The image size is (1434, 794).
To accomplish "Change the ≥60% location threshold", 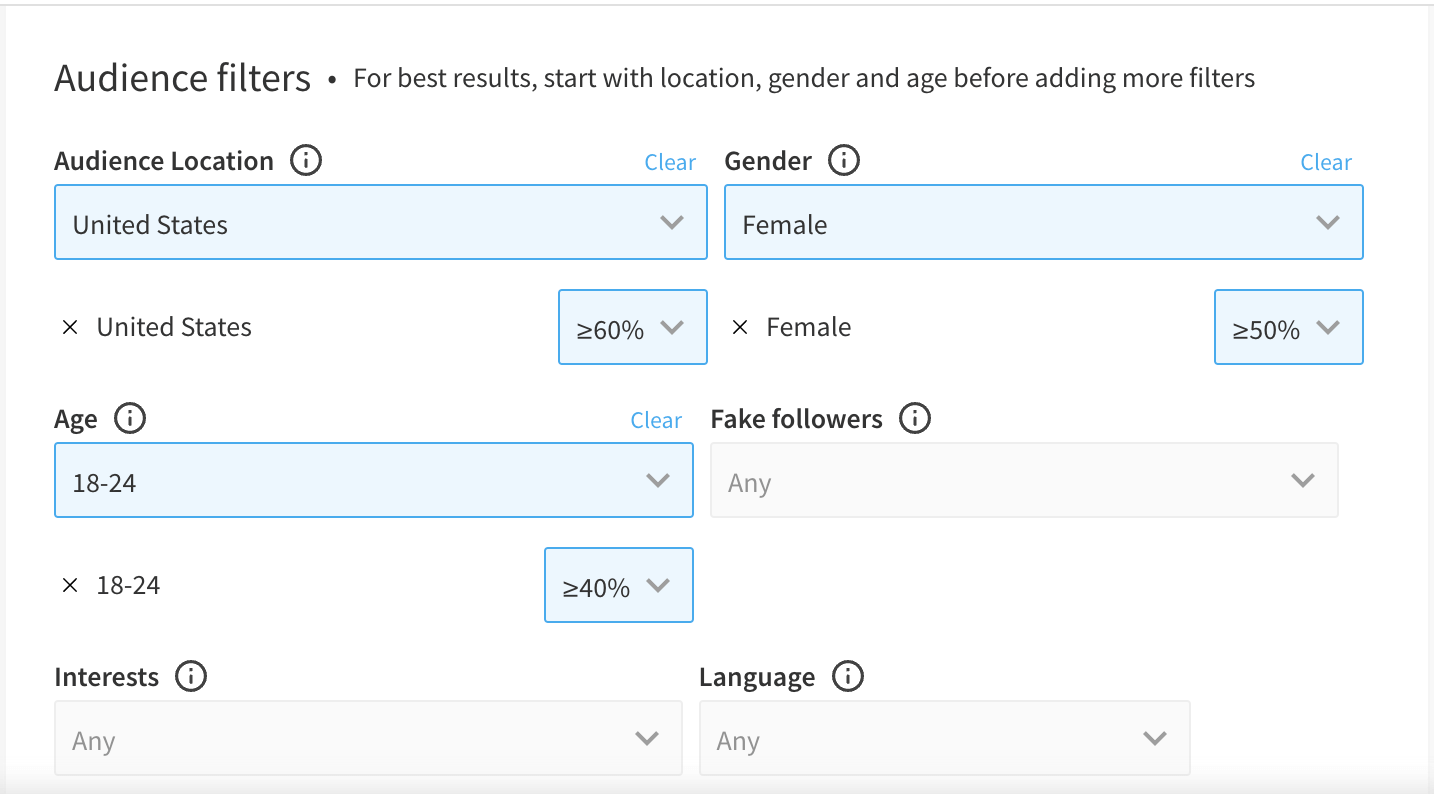I will [x=632, y=327].
